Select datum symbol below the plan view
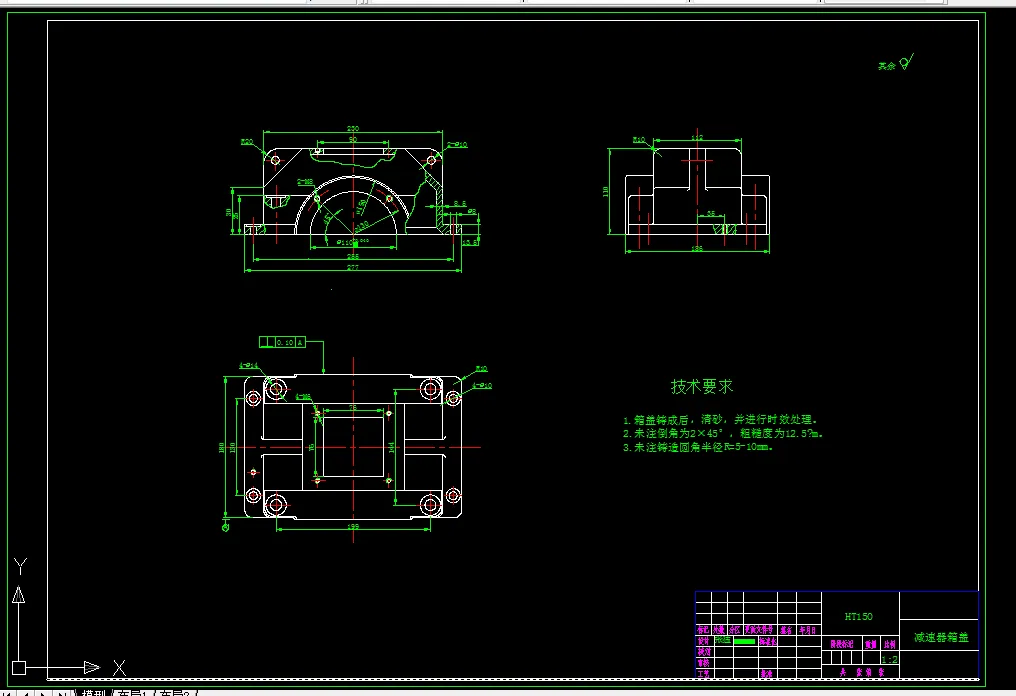 [225, 525]
